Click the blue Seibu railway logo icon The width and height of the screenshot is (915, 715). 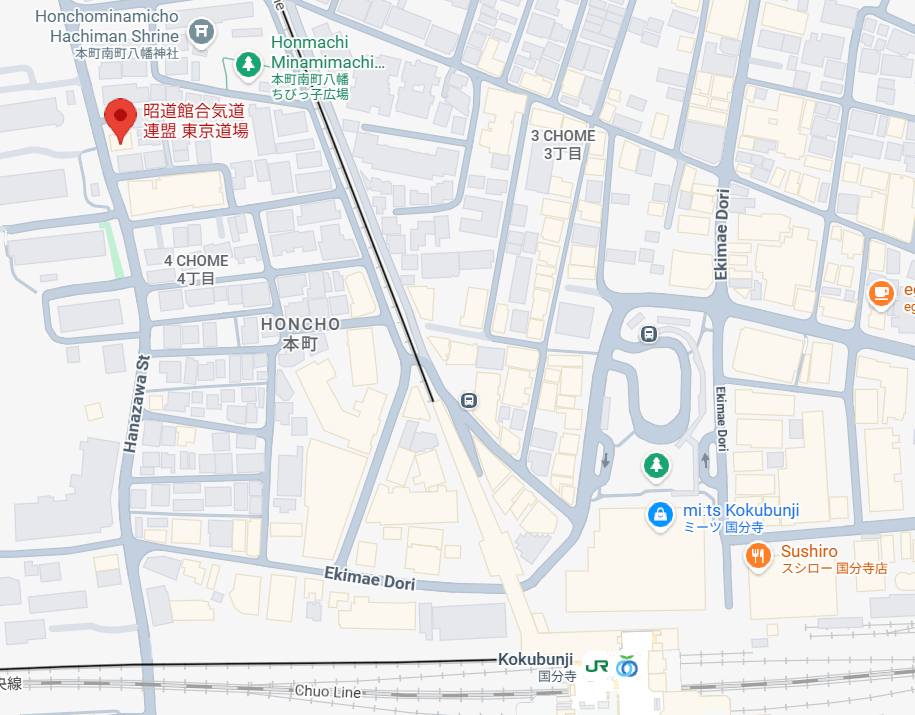pyautogui.click(x=626, y=667)
